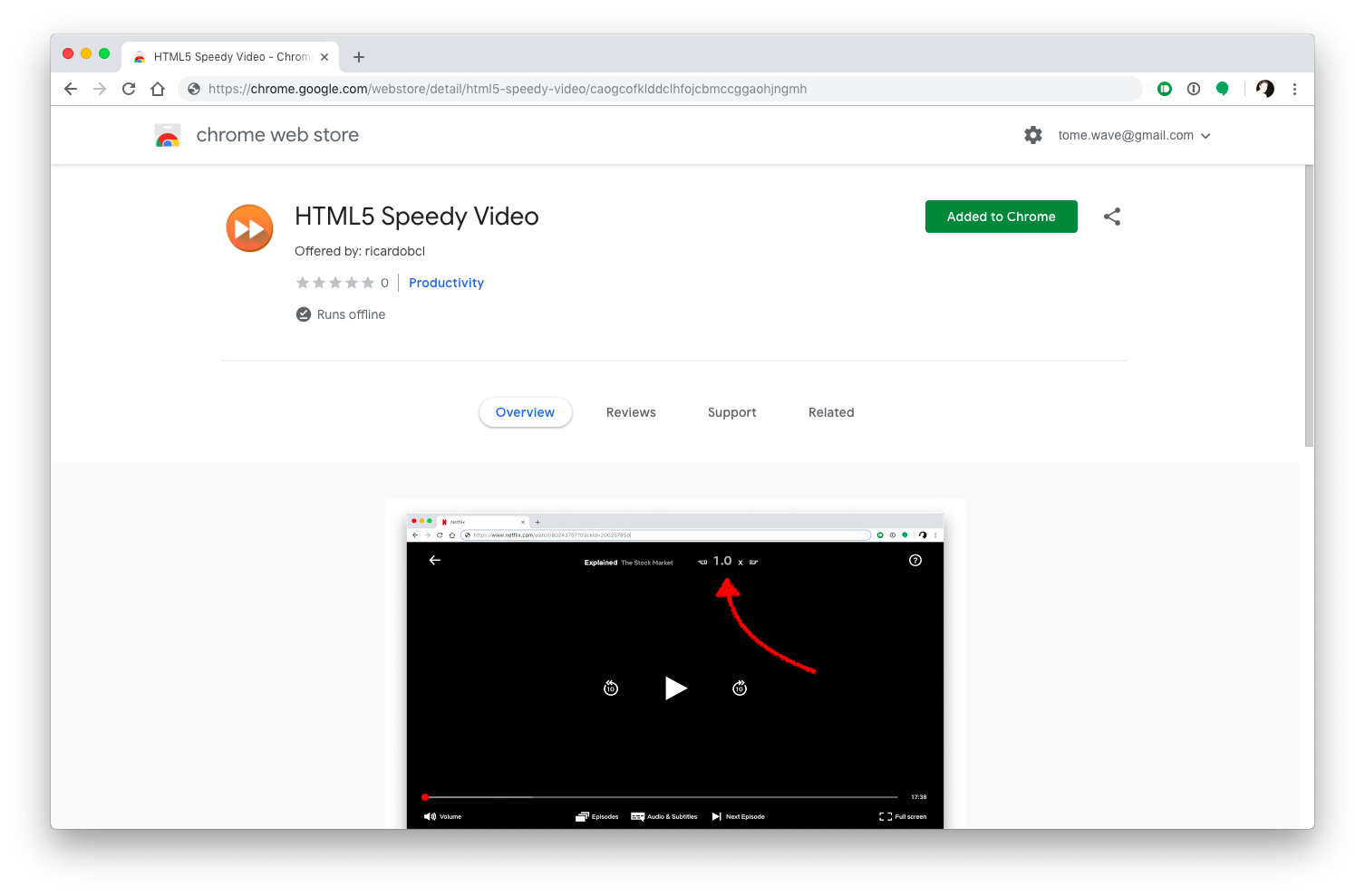Image resolution: width=1365 pixels, height=896 pixels.
Task: Open a new browser tab
Action: pos(359,57)
